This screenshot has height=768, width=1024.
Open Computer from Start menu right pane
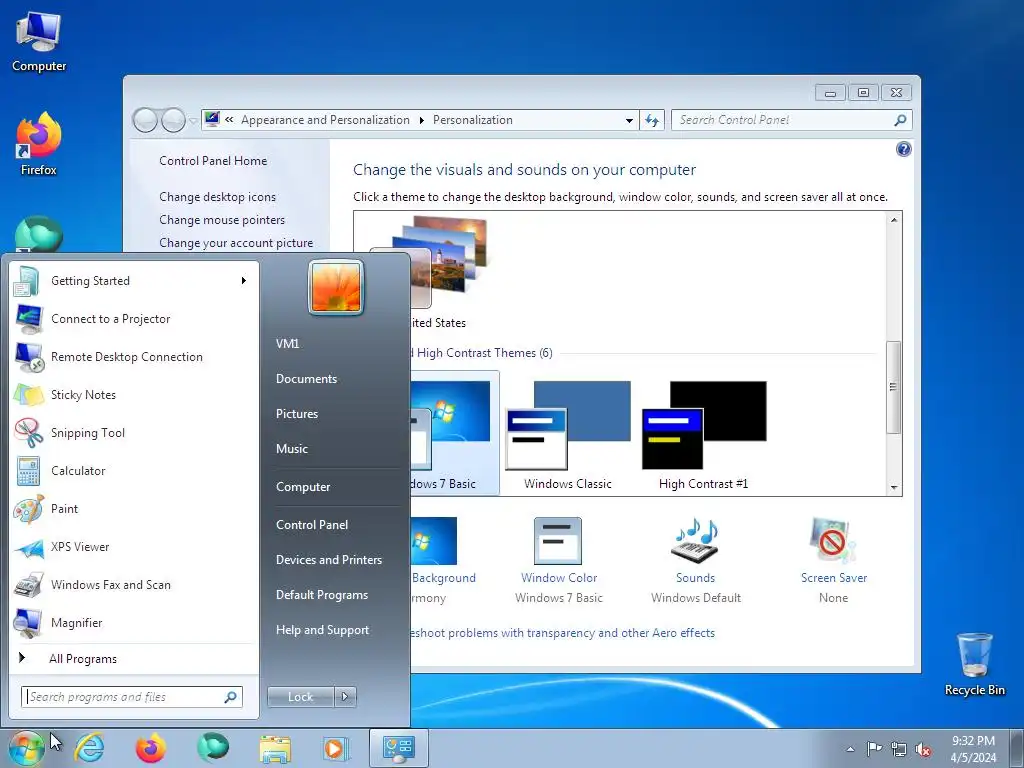tap(303, 487)
